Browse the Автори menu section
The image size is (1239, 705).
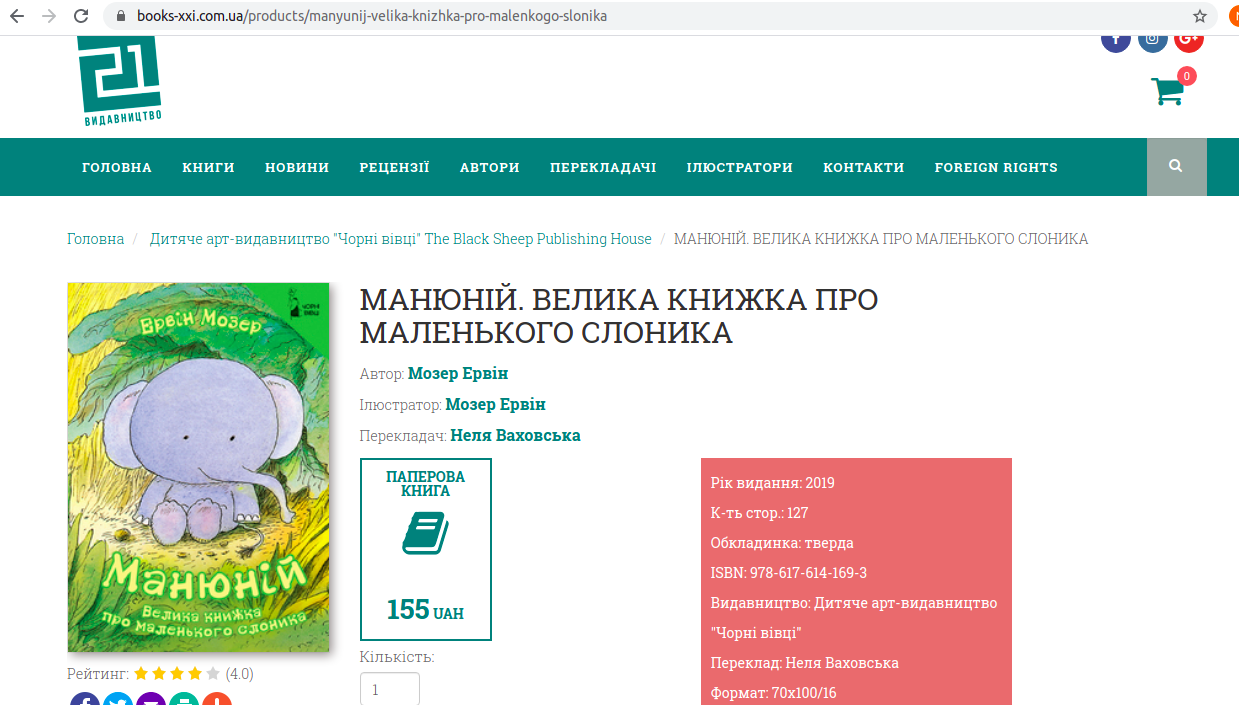(x=490, y=167)
